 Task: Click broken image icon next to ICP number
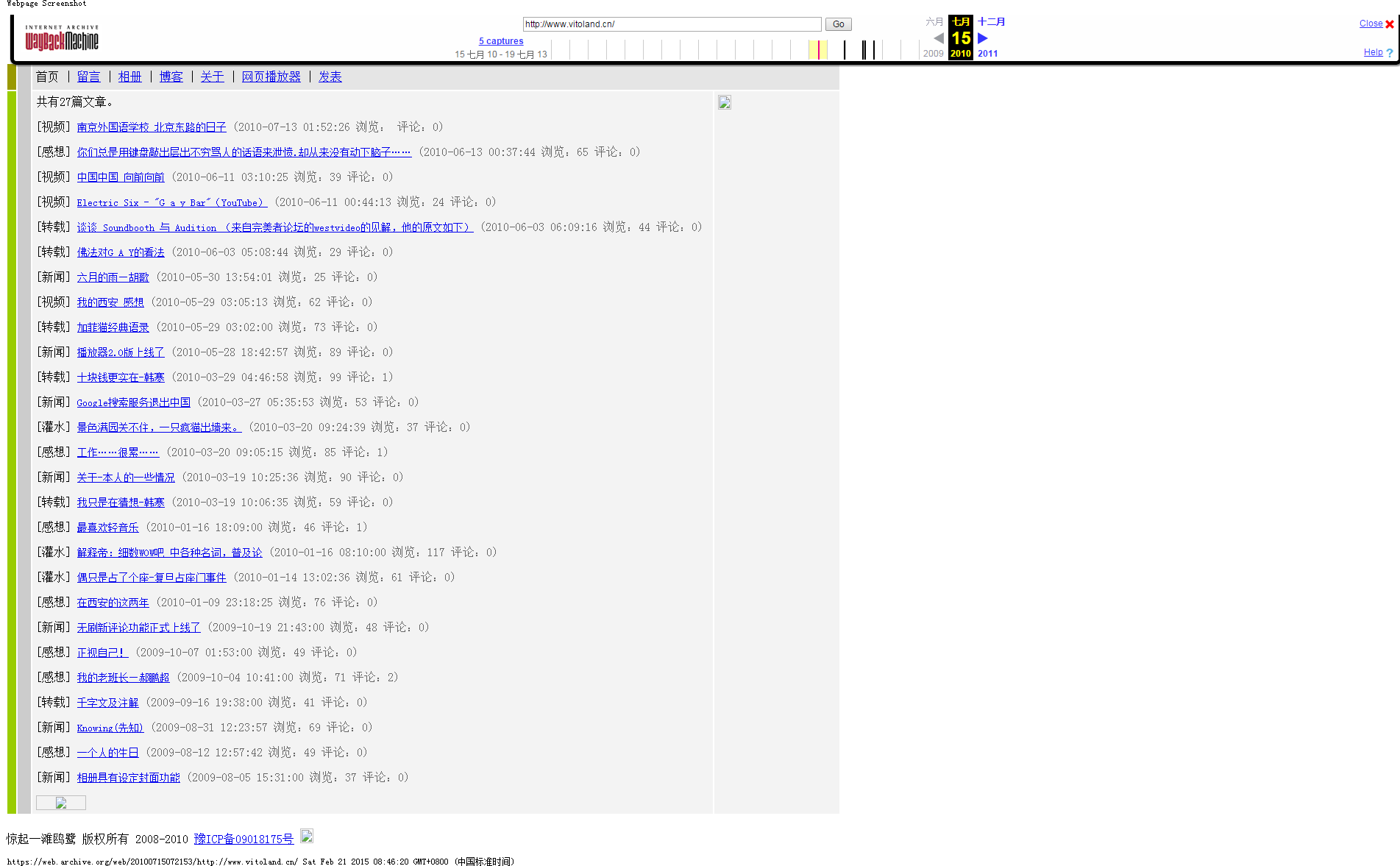click(x=307, y=836)
